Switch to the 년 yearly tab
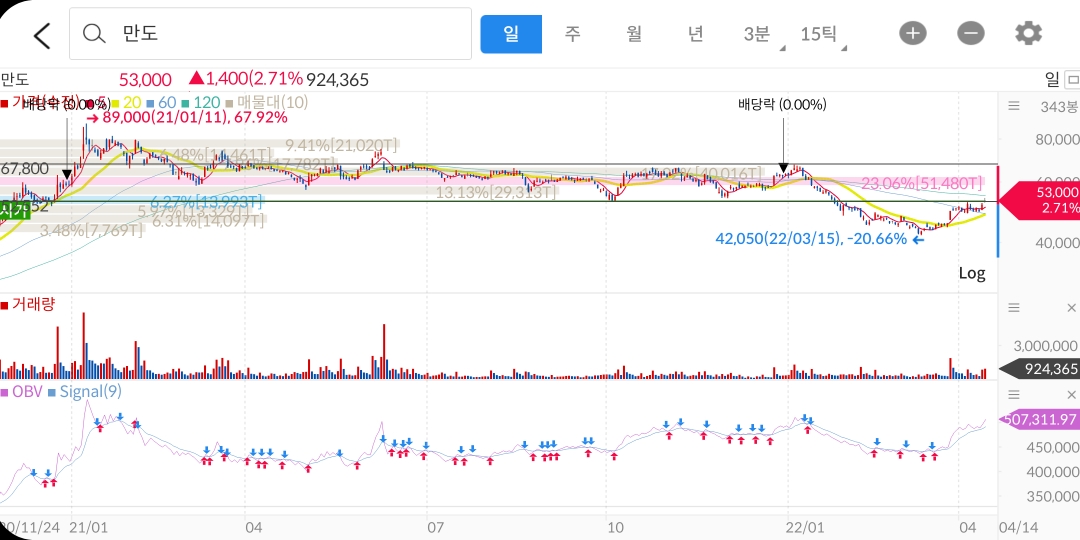Screen dimensions: 1080x540 coord(696,34)
